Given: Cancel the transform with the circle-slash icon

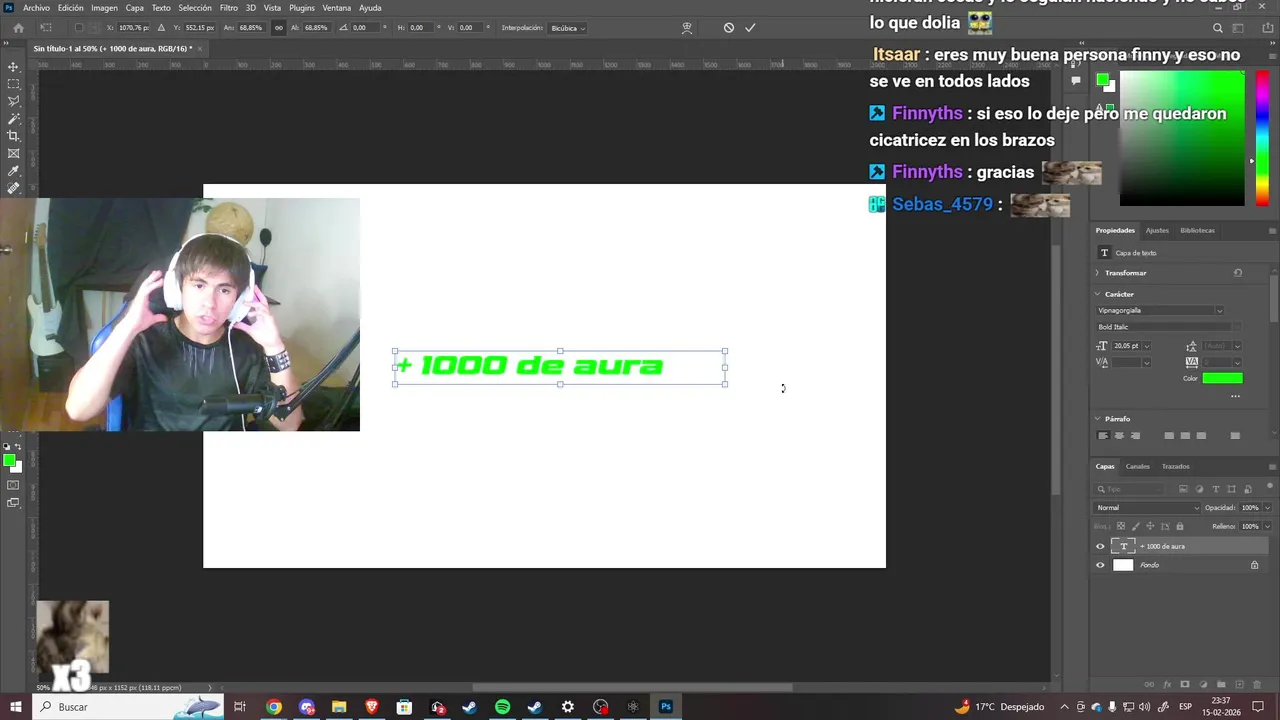Looking at the screenshot, I should click(729, 28).
